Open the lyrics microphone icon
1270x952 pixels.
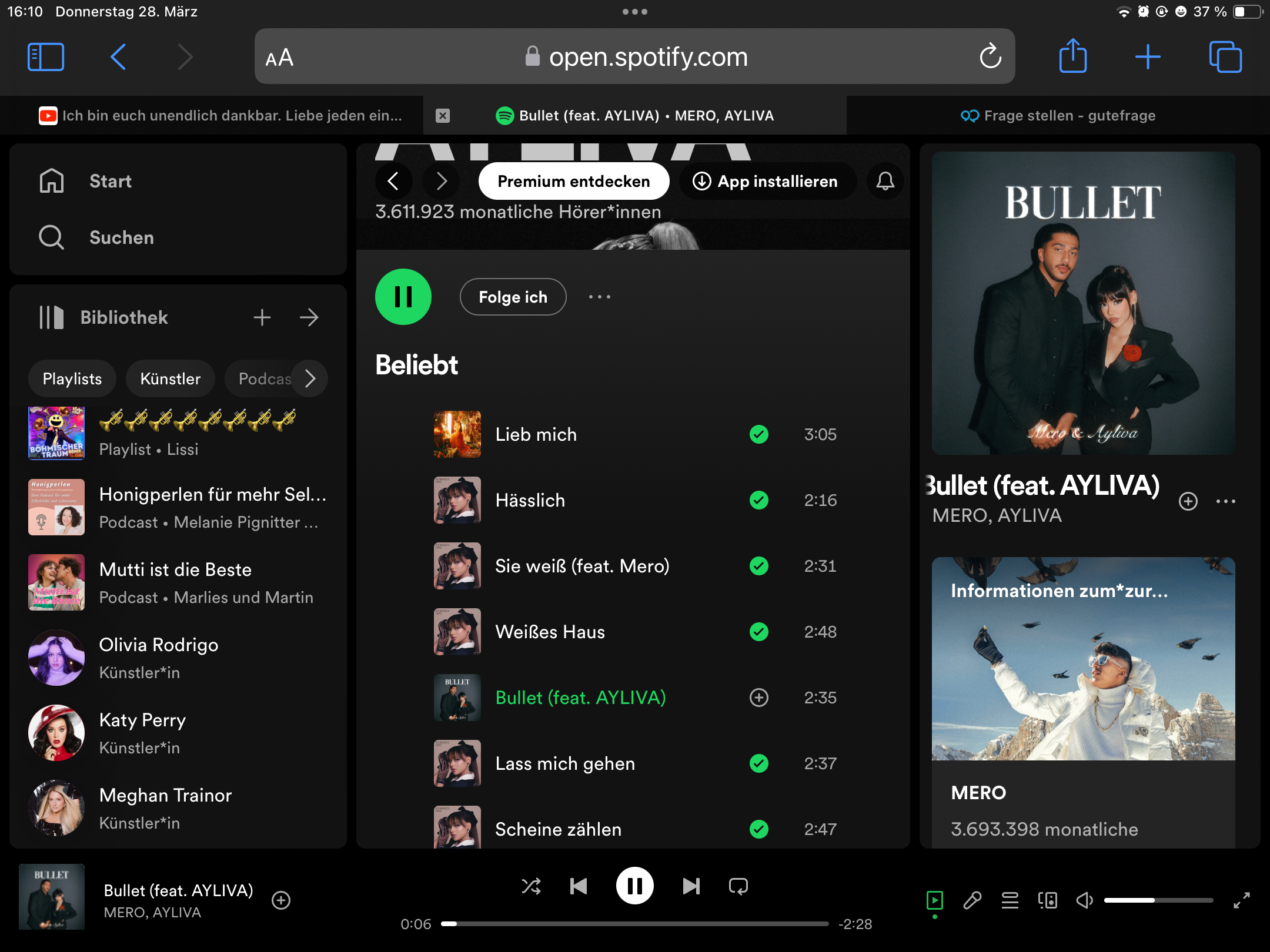pos(972,900)
